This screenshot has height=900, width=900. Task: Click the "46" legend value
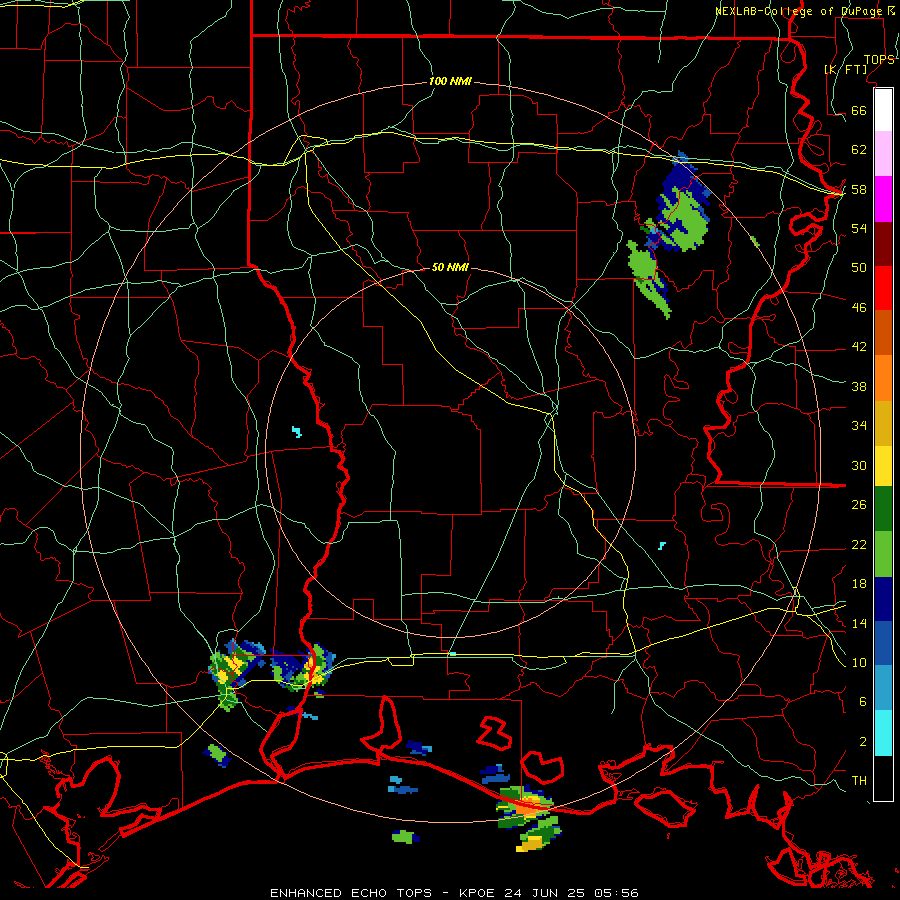click(859, 307)
